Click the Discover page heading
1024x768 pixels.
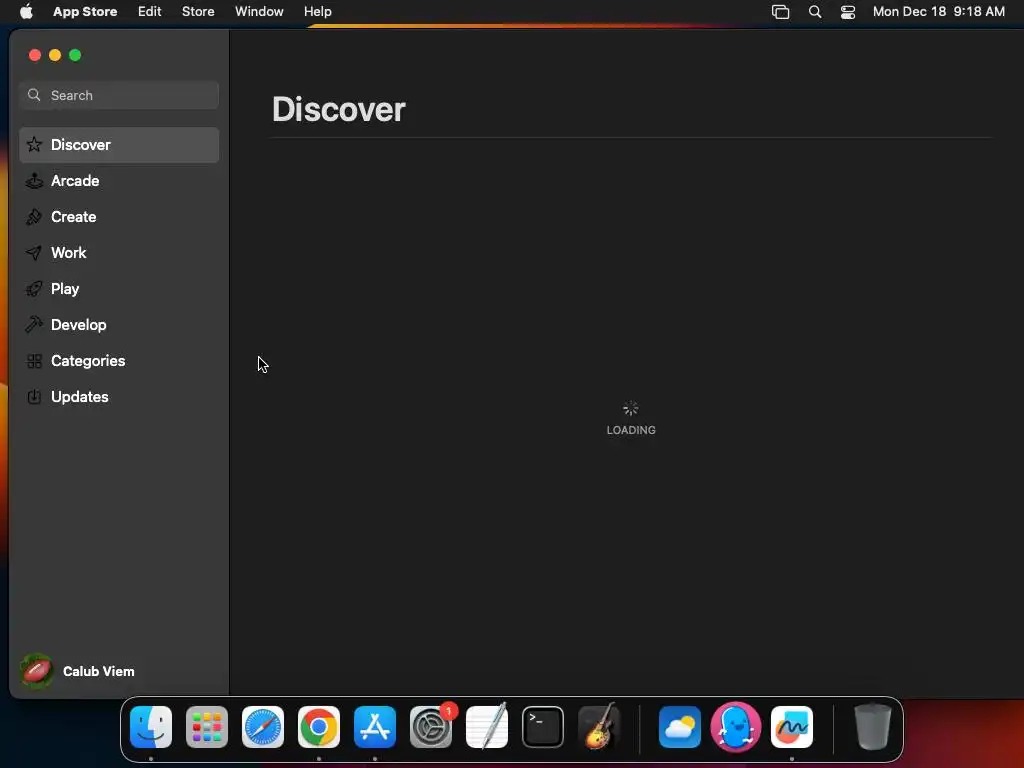click(x=339, y=110)
